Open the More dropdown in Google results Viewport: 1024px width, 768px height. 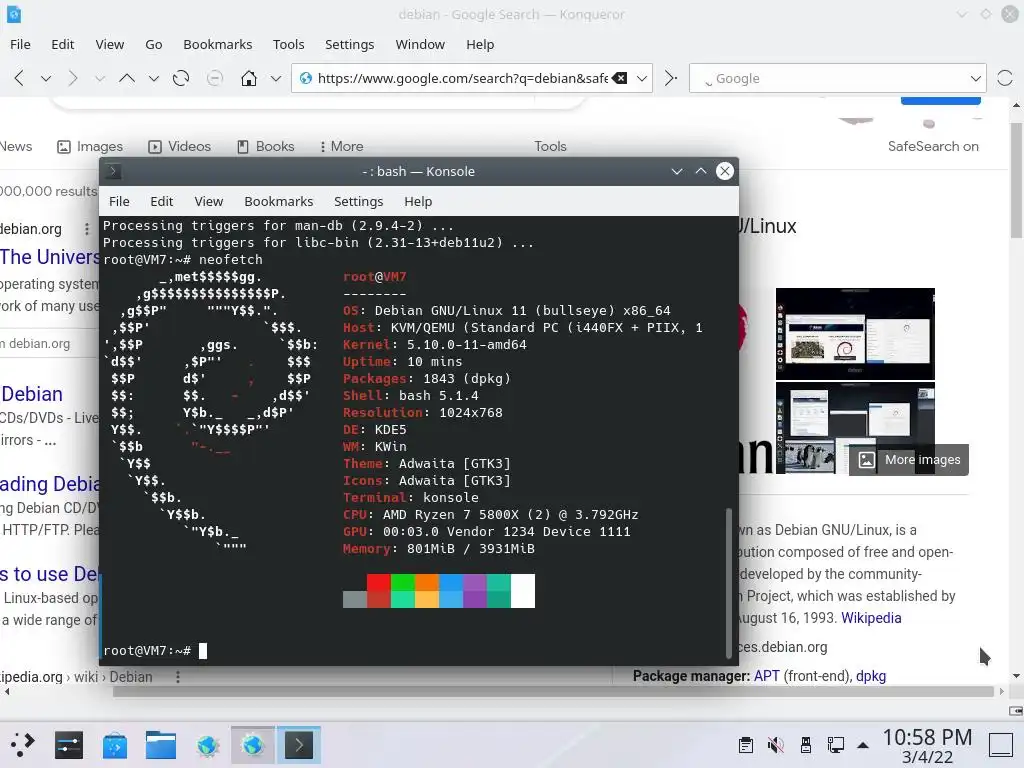(342, 146)
